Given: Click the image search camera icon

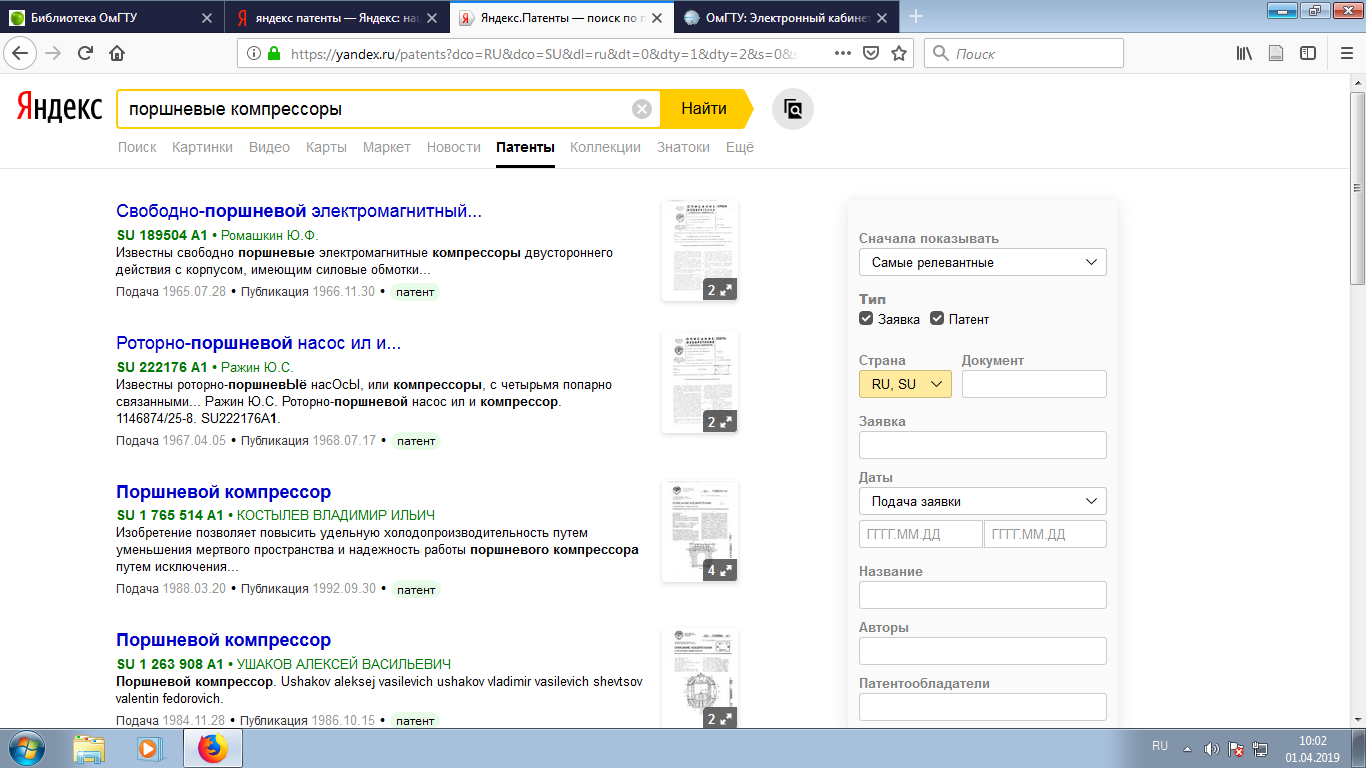Looking at the screenshot, I should pyautogui.click(x=793, y=109).
